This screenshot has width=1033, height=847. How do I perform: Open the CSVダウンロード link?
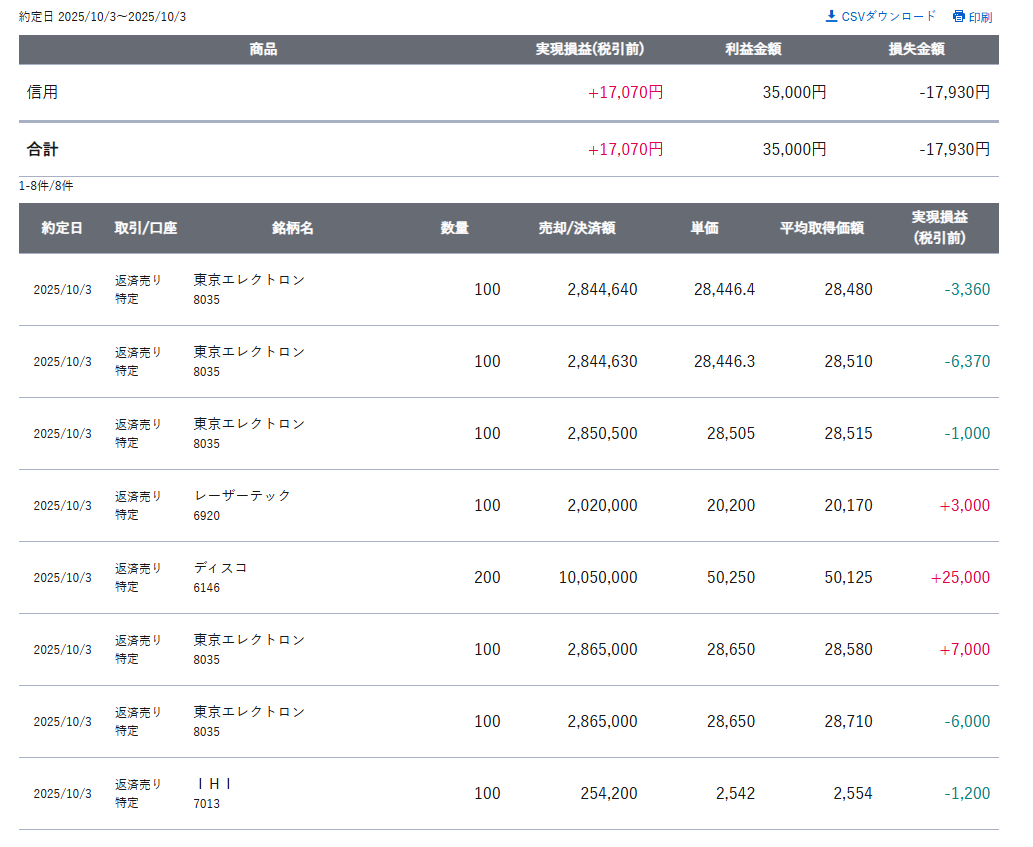889,16
